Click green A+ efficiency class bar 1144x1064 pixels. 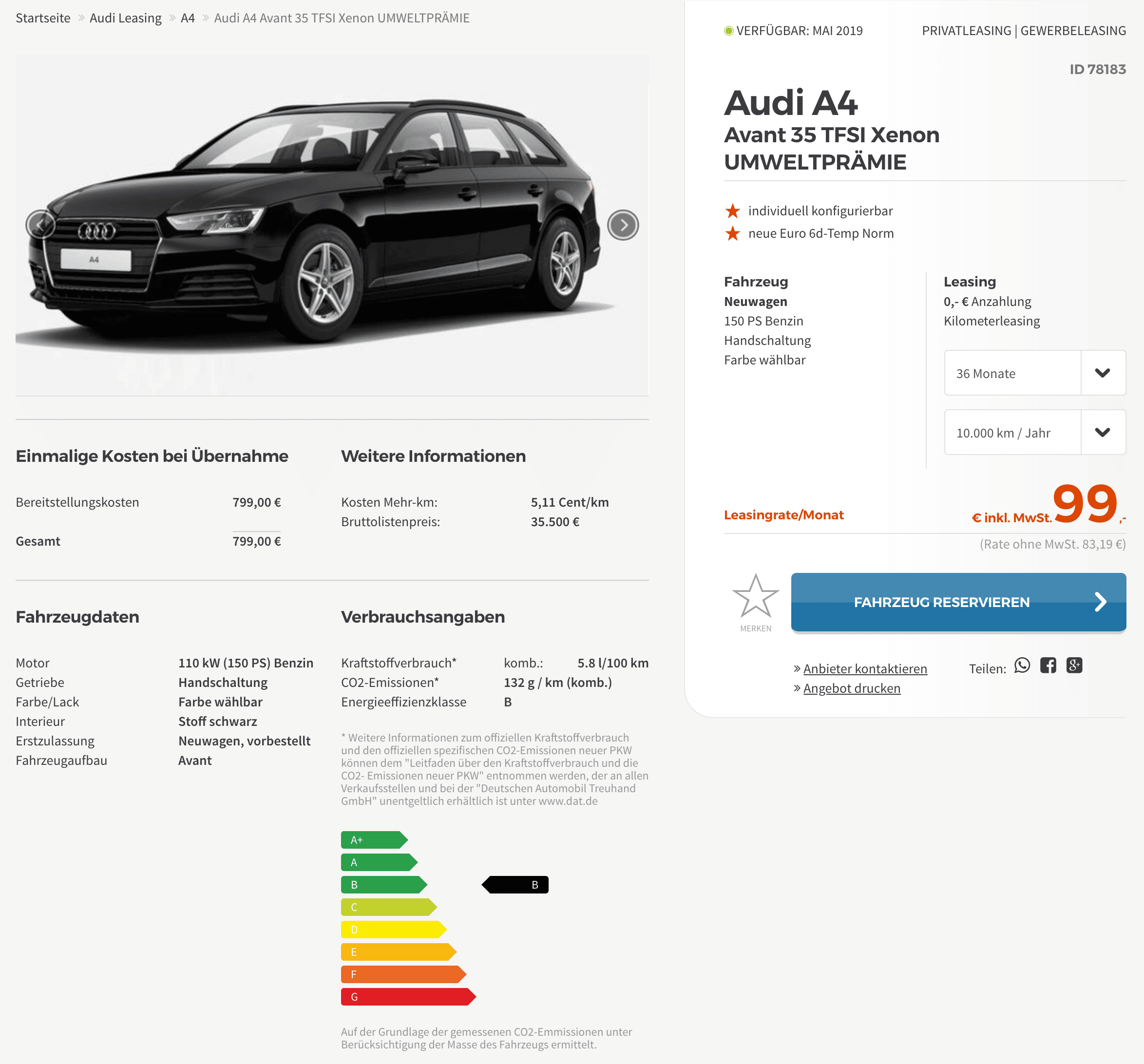tap(374, 840)
